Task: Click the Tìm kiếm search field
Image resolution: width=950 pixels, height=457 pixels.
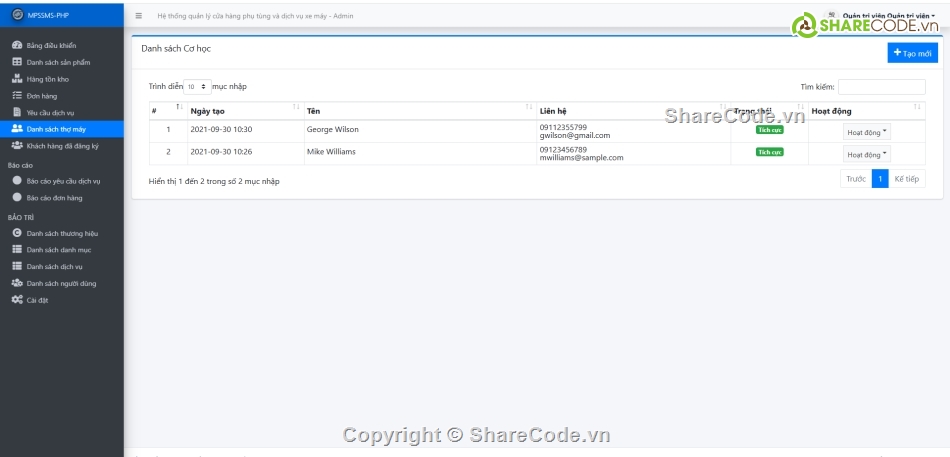Action: click(881, 87)
